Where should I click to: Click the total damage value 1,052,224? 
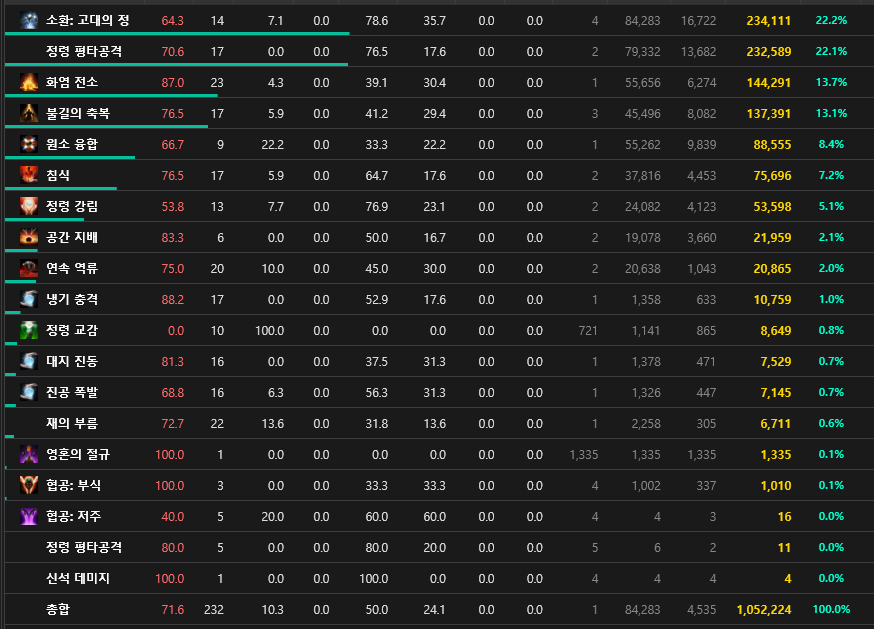(x=763, y=609)
